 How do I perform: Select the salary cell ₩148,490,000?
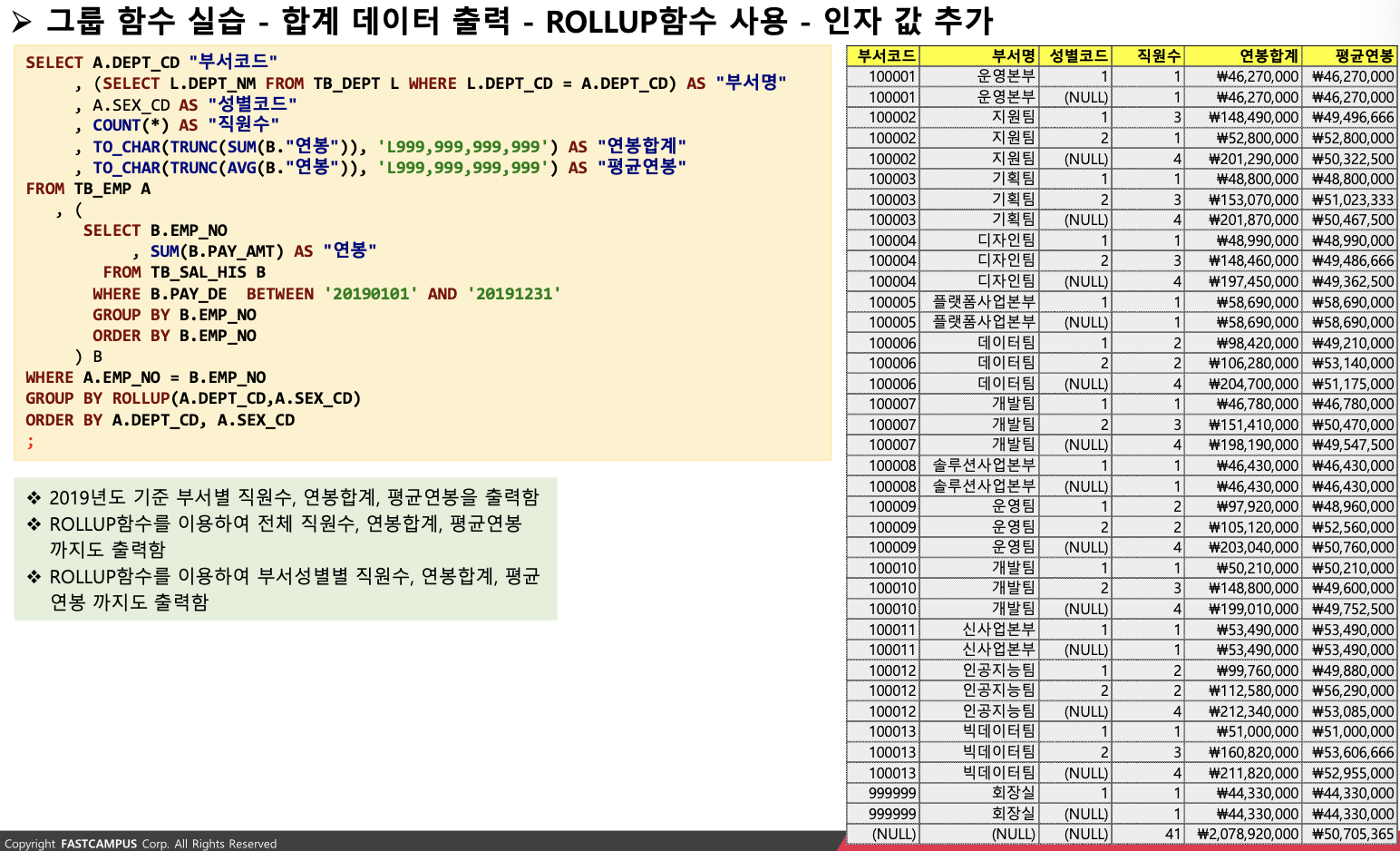coord(1243,117)
